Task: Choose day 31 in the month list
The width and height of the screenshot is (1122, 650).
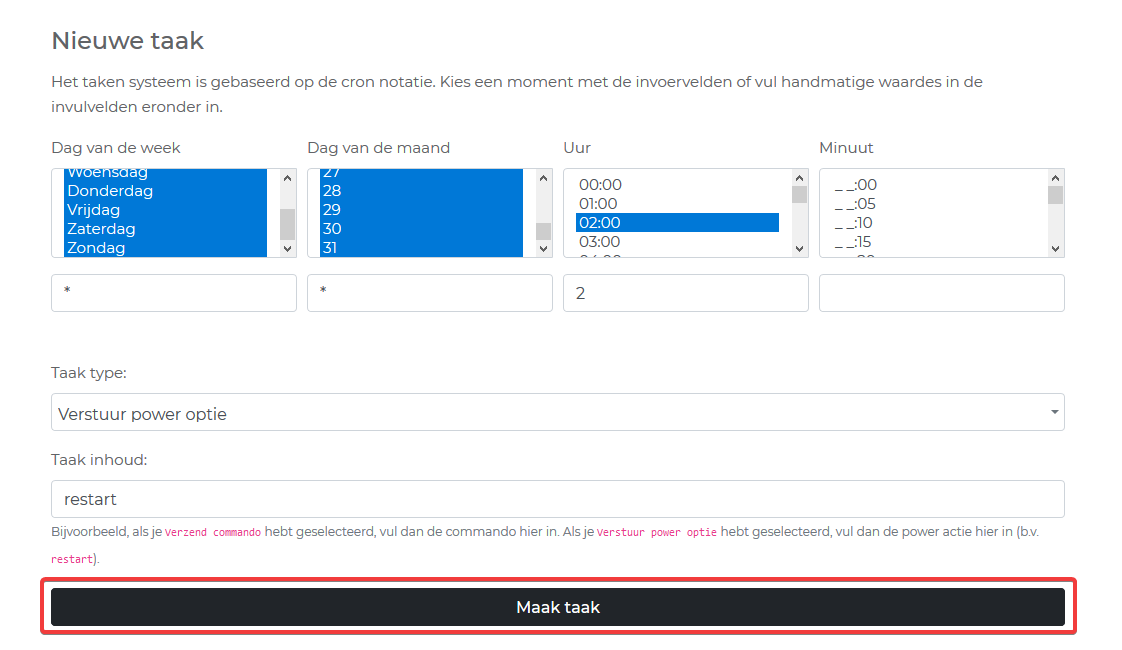Action: click(332, 248)
